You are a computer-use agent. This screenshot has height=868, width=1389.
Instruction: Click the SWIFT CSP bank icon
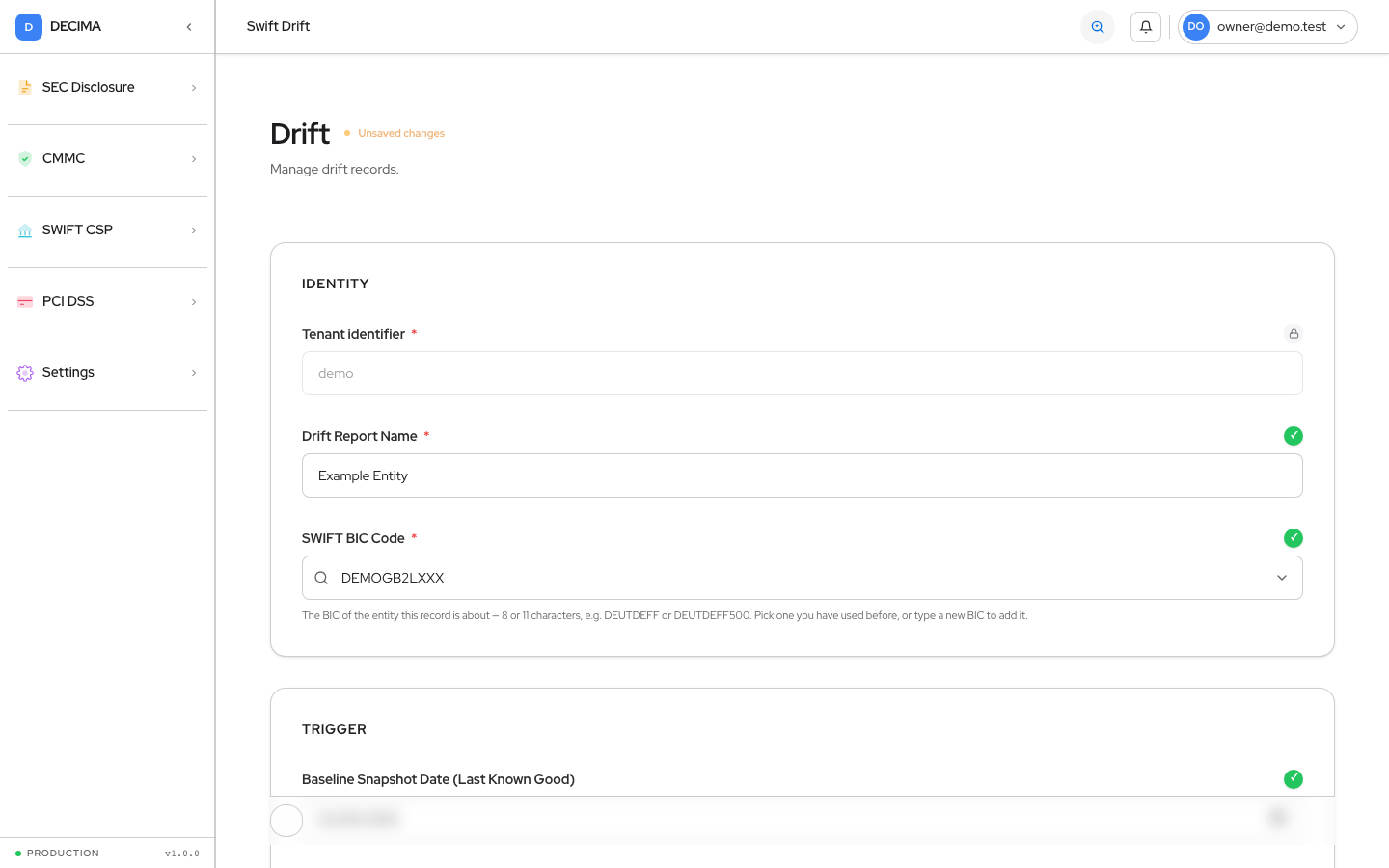(x=25, y=231)
